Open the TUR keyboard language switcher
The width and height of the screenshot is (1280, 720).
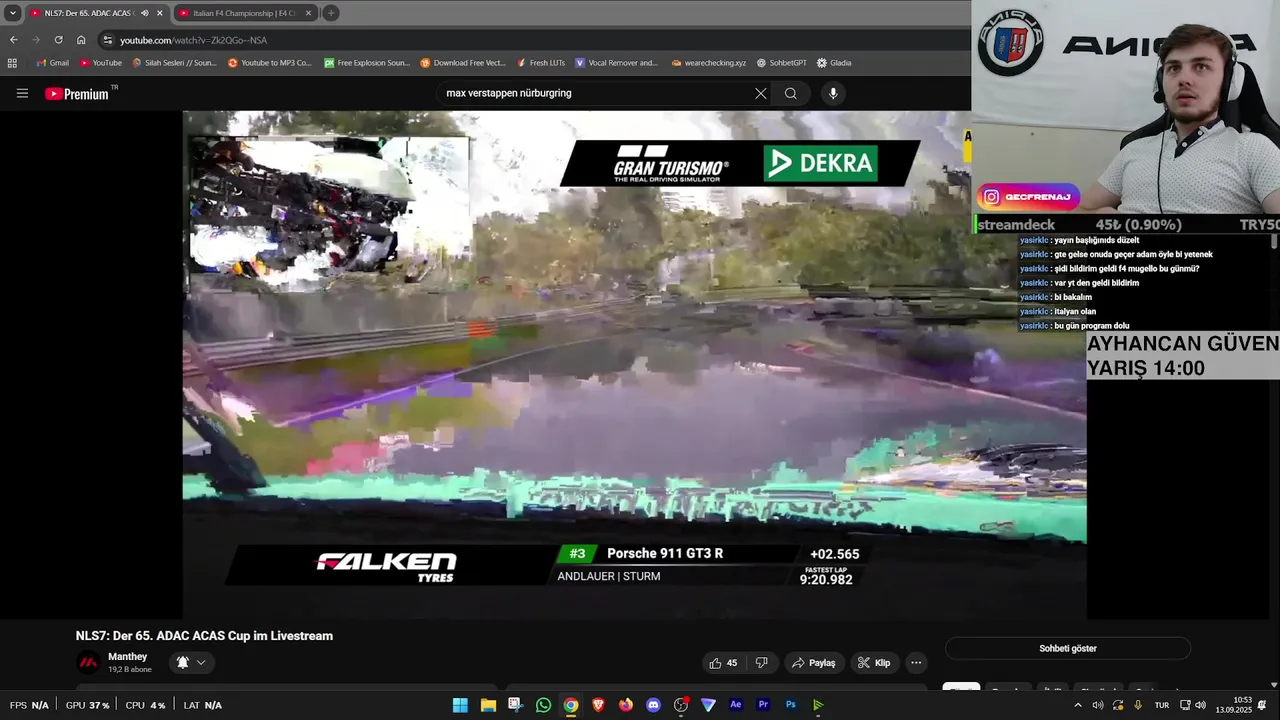click(x=1162, y=705)
